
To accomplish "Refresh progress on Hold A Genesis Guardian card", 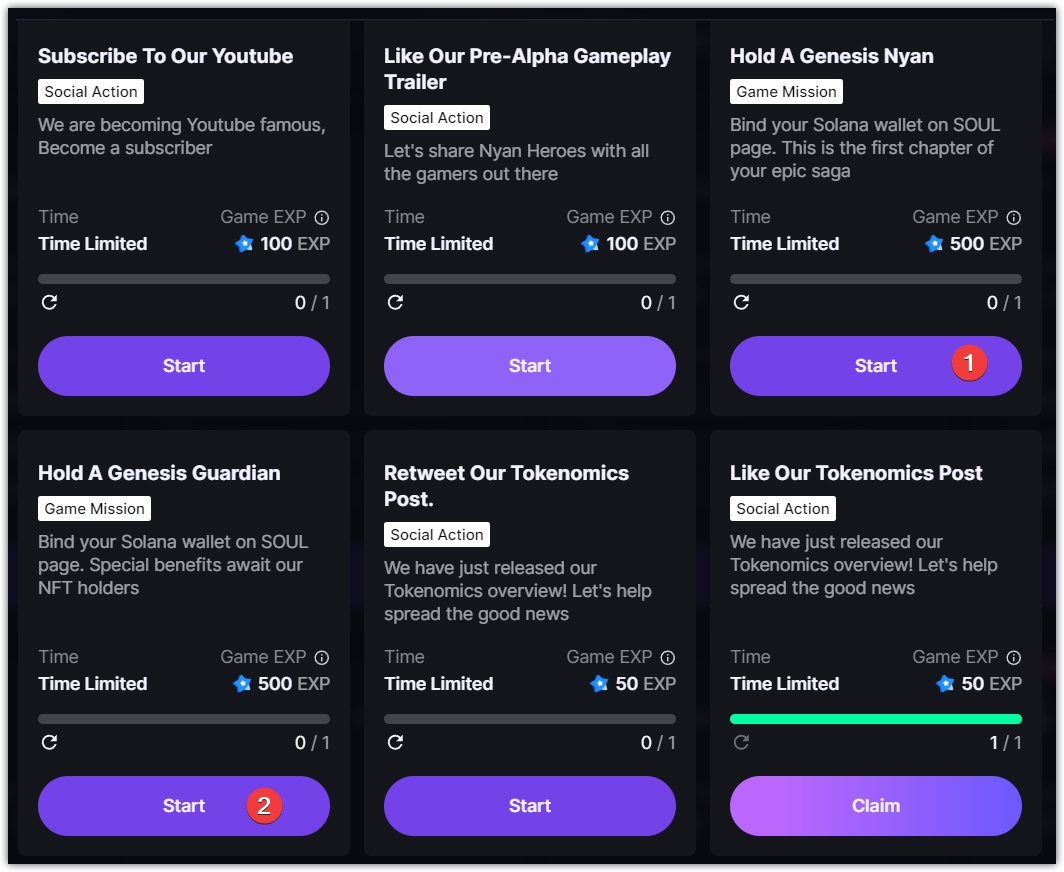I will point(49,742).
